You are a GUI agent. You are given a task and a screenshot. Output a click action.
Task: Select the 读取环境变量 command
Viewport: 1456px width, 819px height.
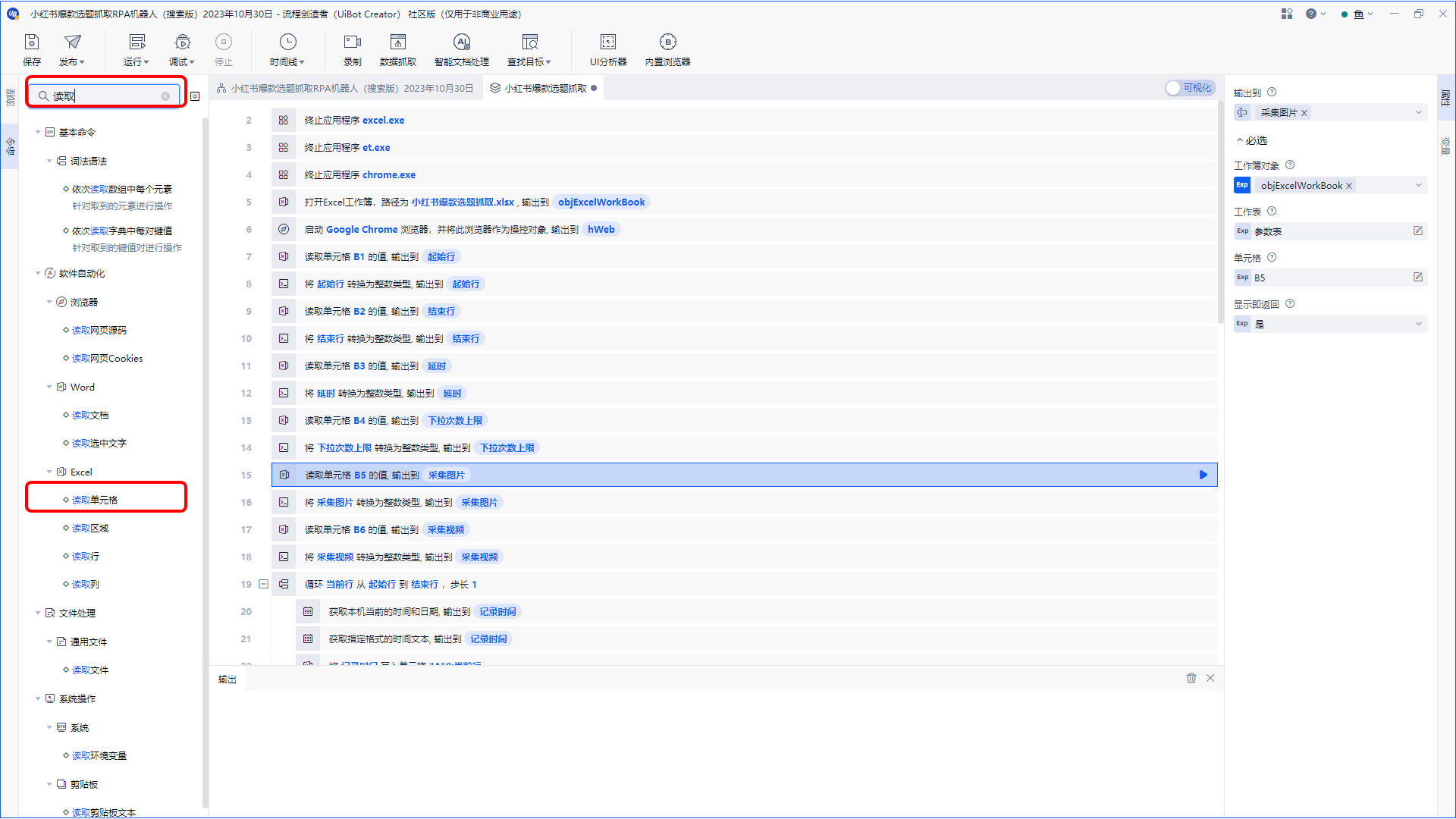tap(99, 755)
